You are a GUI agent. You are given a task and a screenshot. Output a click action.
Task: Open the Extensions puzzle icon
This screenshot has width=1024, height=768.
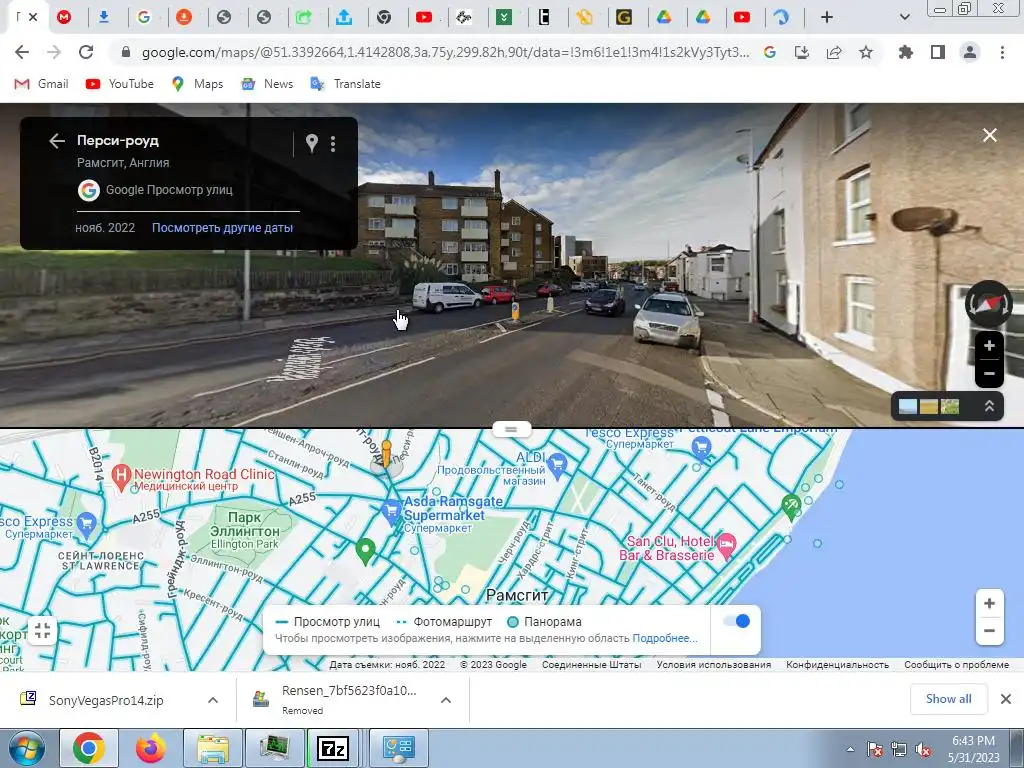click(906, 52)
